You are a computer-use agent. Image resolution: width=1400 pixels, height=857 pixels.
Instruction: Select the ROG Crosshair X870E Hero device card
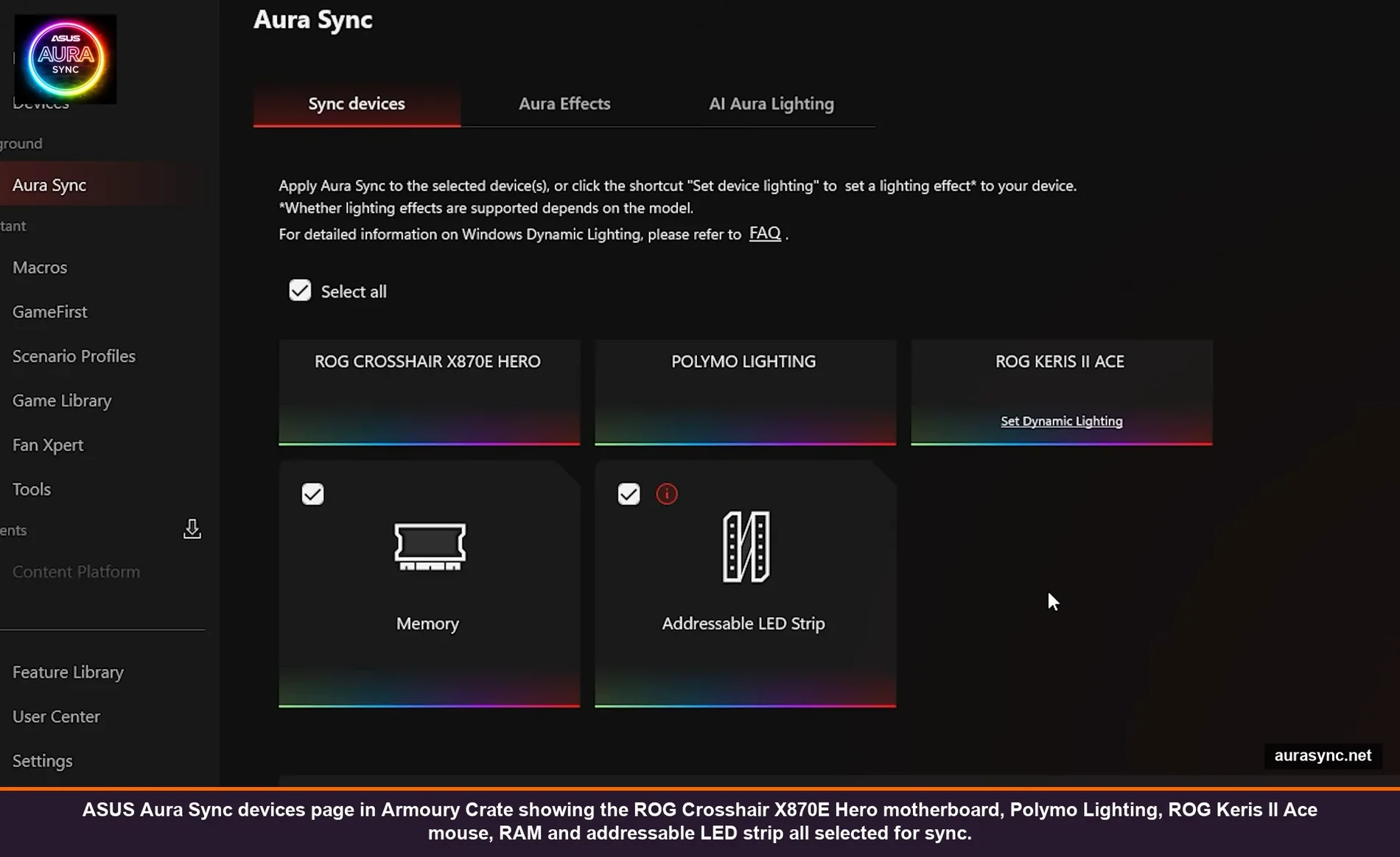click(x=428, y=391)
